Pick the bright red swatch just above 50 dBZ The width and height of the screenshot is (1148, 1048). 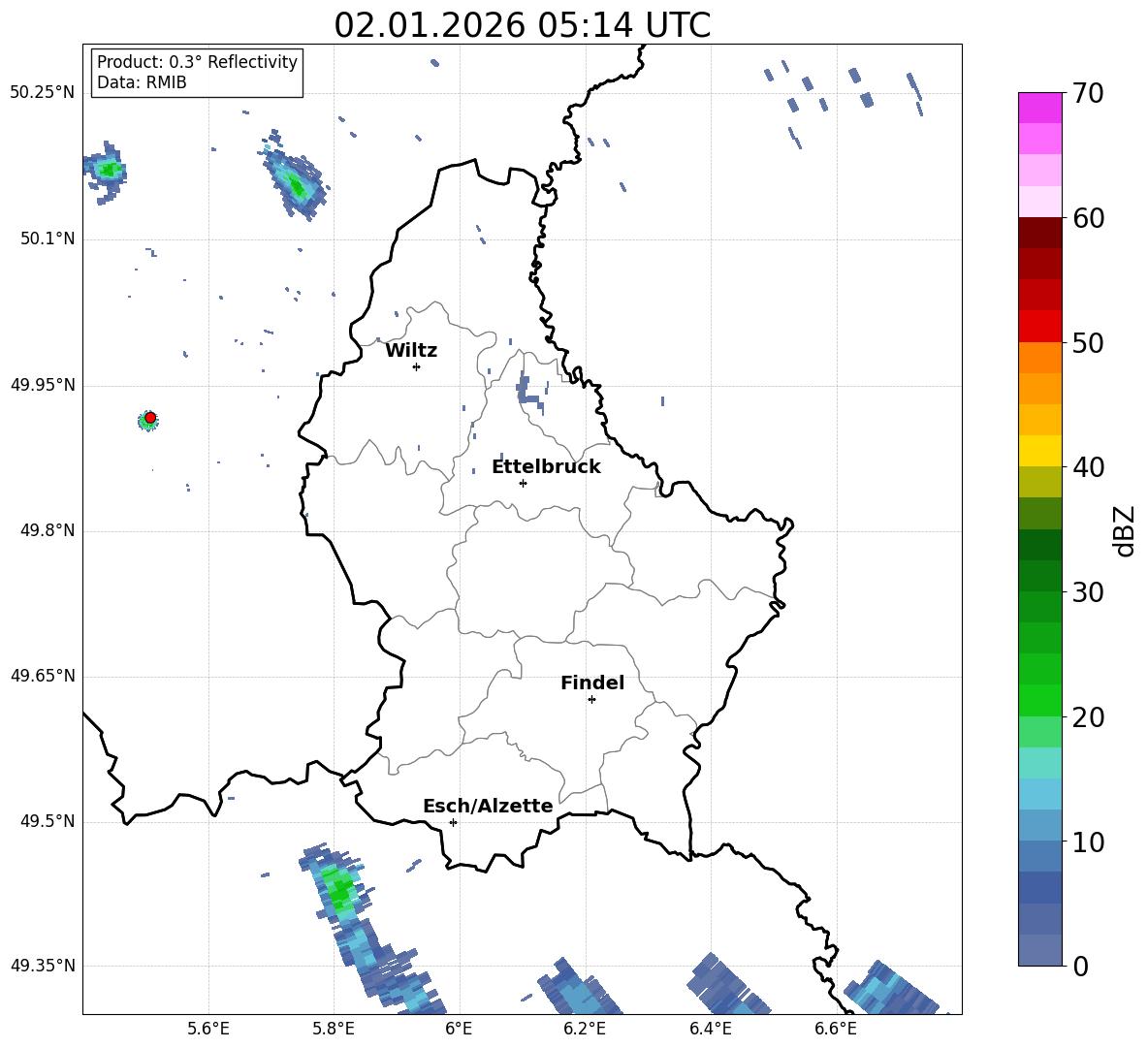click(1039, 326)
